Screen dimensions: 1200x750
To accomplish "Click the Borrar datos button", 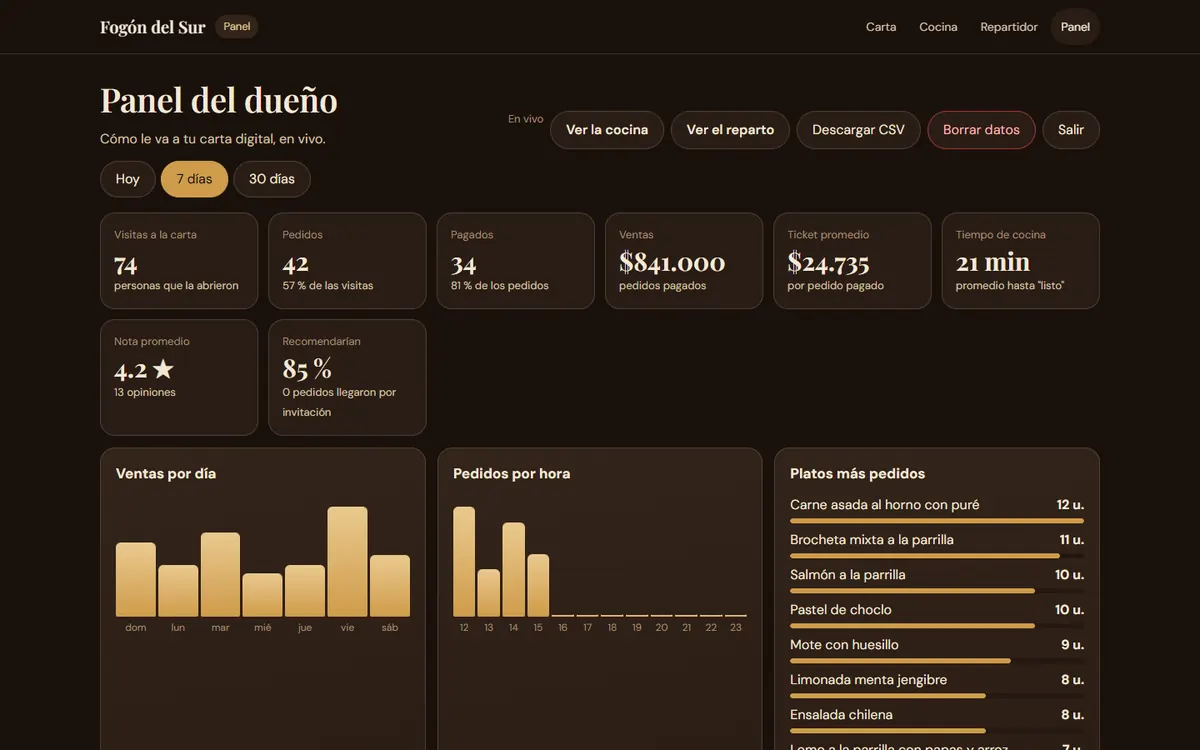I will pos(981,130).
